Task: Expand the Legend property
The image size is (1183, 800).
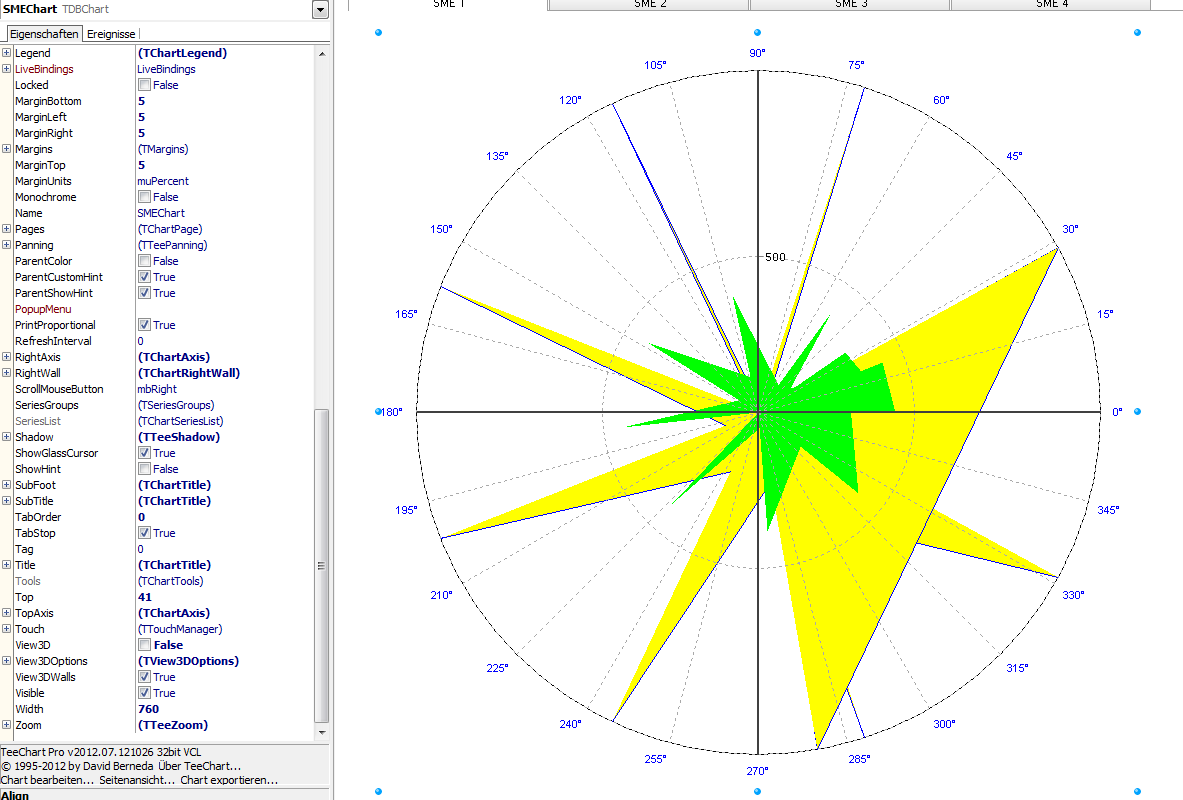Action: (6, 53)
